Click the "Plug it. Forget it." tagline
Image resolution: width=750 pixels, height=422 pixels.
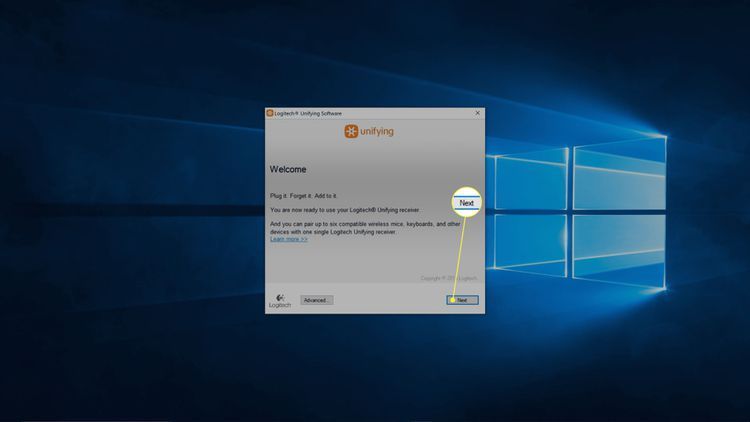click(x=306, y=197)
